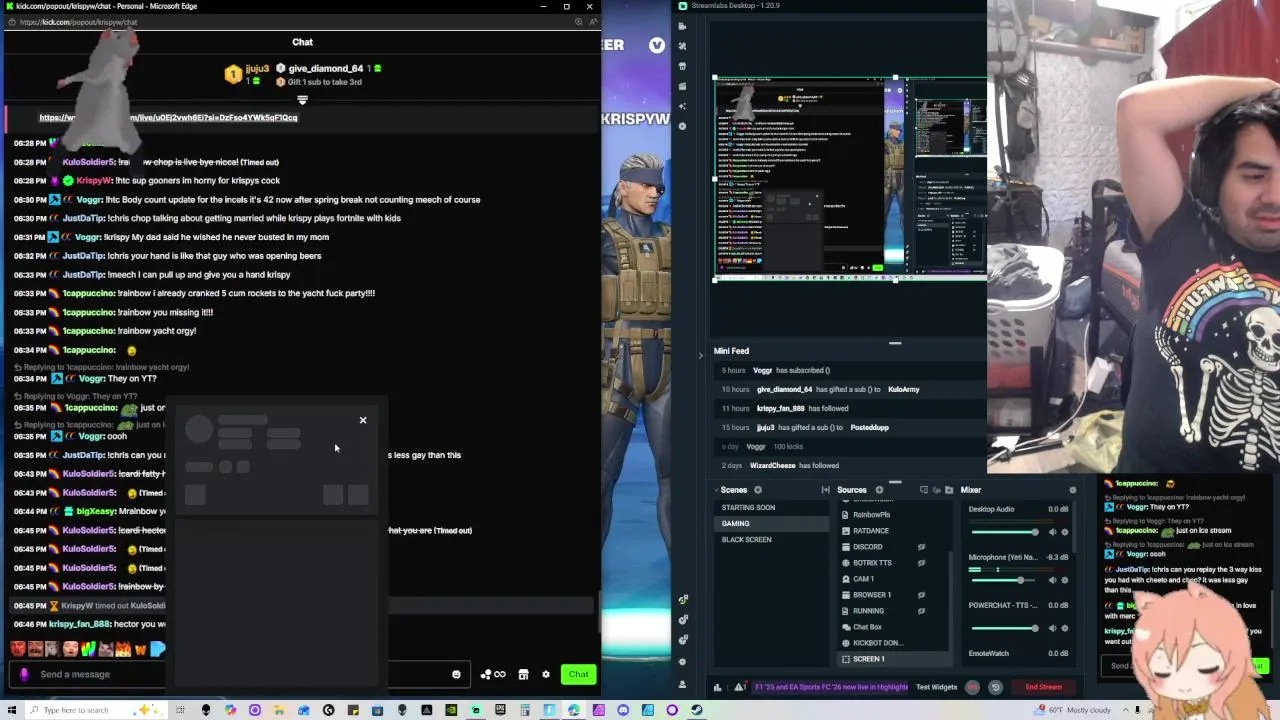This screenshot has width=1280, height=720.
Task: Click the Mini Feed heading
Action: 731,351
